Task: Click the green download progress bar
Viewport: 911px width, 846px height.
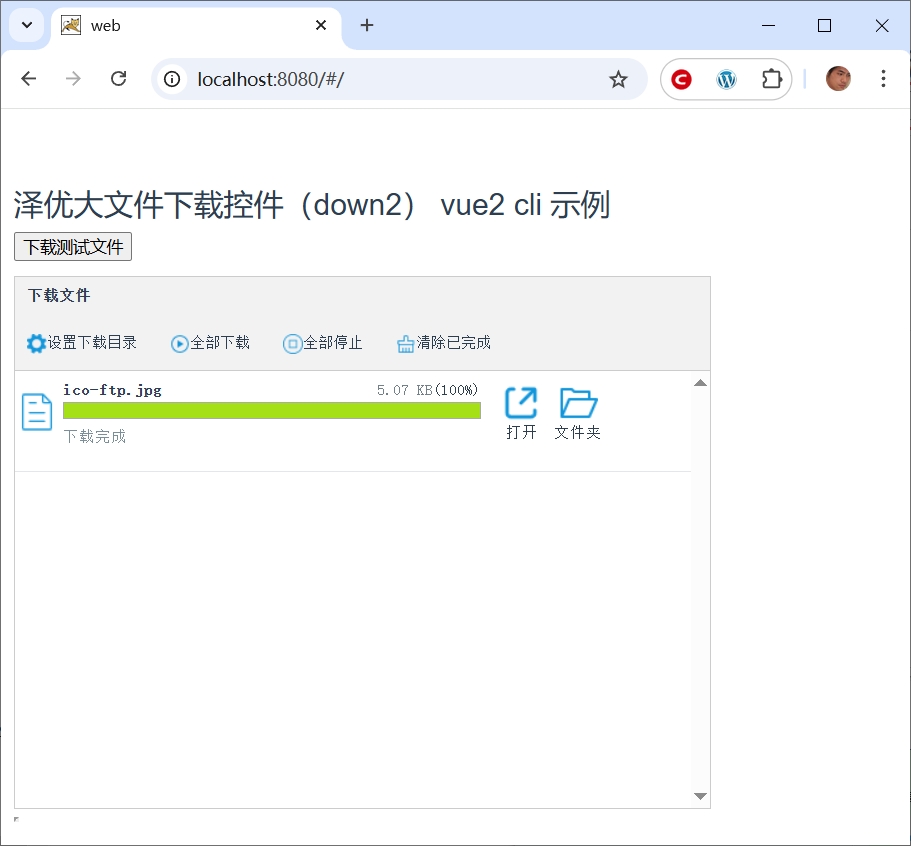Action: tap(271, 410)
